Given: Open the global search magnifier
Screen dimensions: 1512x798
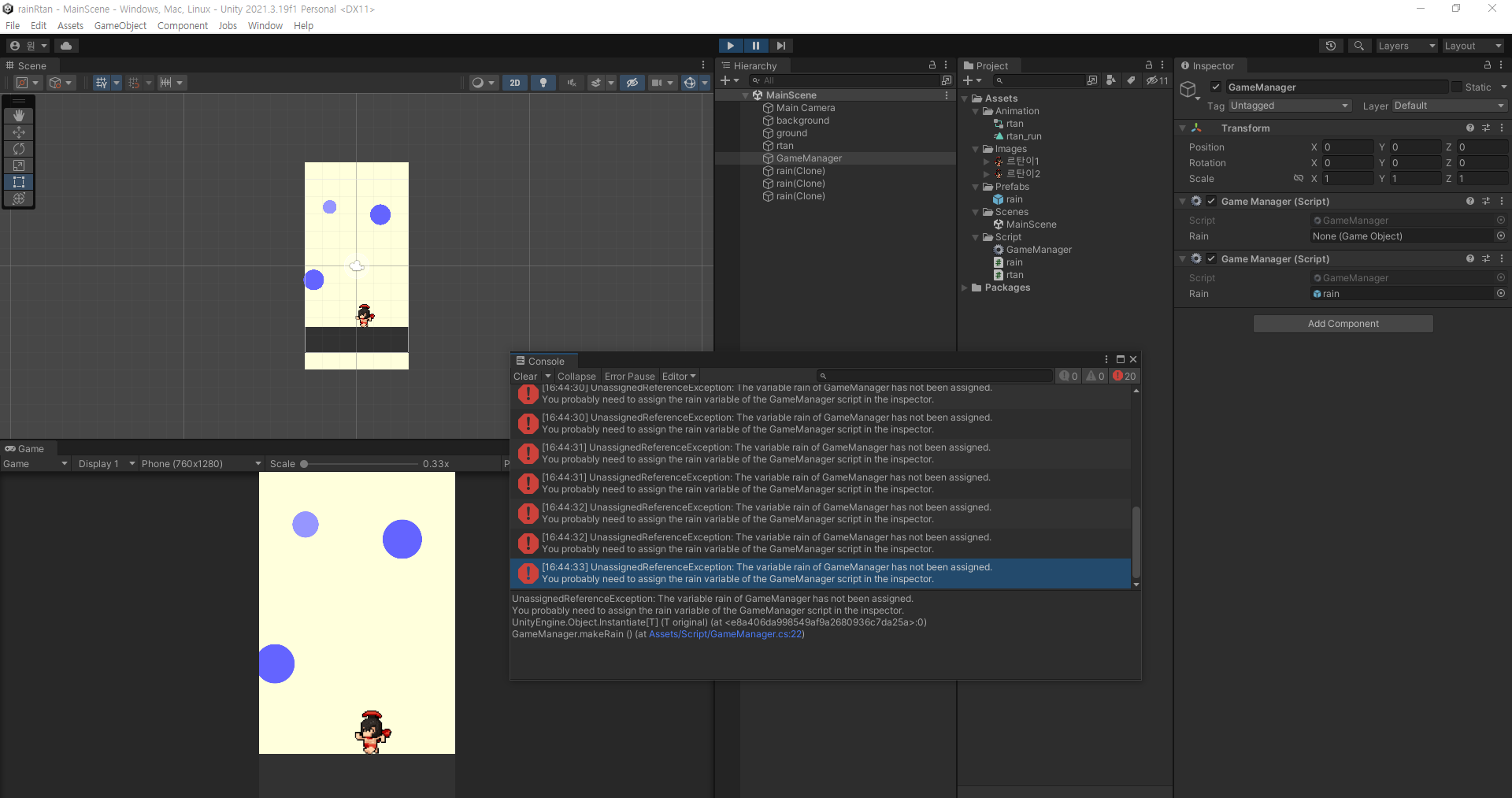Looking at the screenshot, I should [1358, 46].
